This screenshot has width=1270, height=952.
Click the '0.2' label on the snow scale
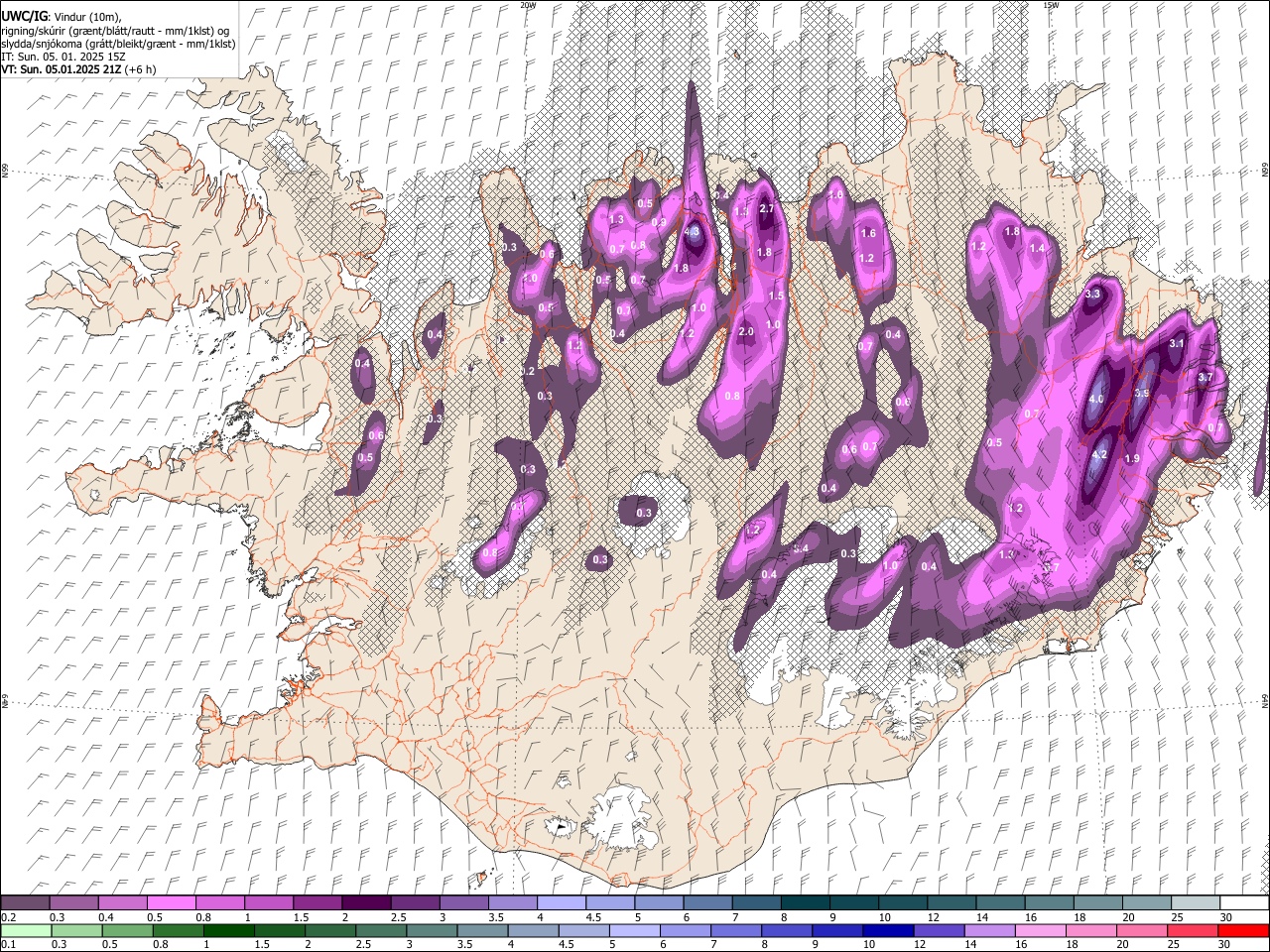click(8, 917)
